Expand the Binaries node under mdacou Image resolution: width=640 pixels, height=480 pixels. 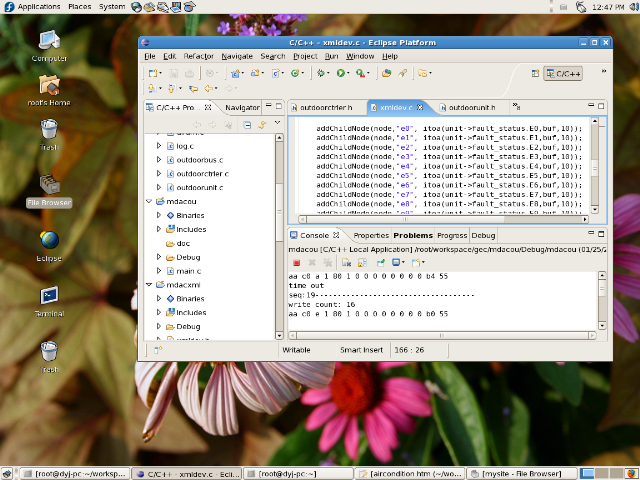pyautogui.click(x=158, y=215)
